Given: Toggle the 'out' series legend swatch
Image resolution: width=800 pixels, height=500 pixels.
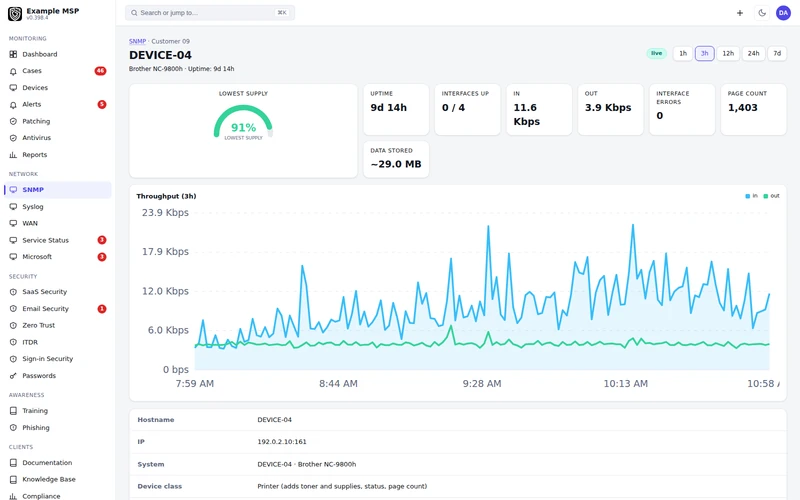Looking at the screenshot, I should (766, 196).
